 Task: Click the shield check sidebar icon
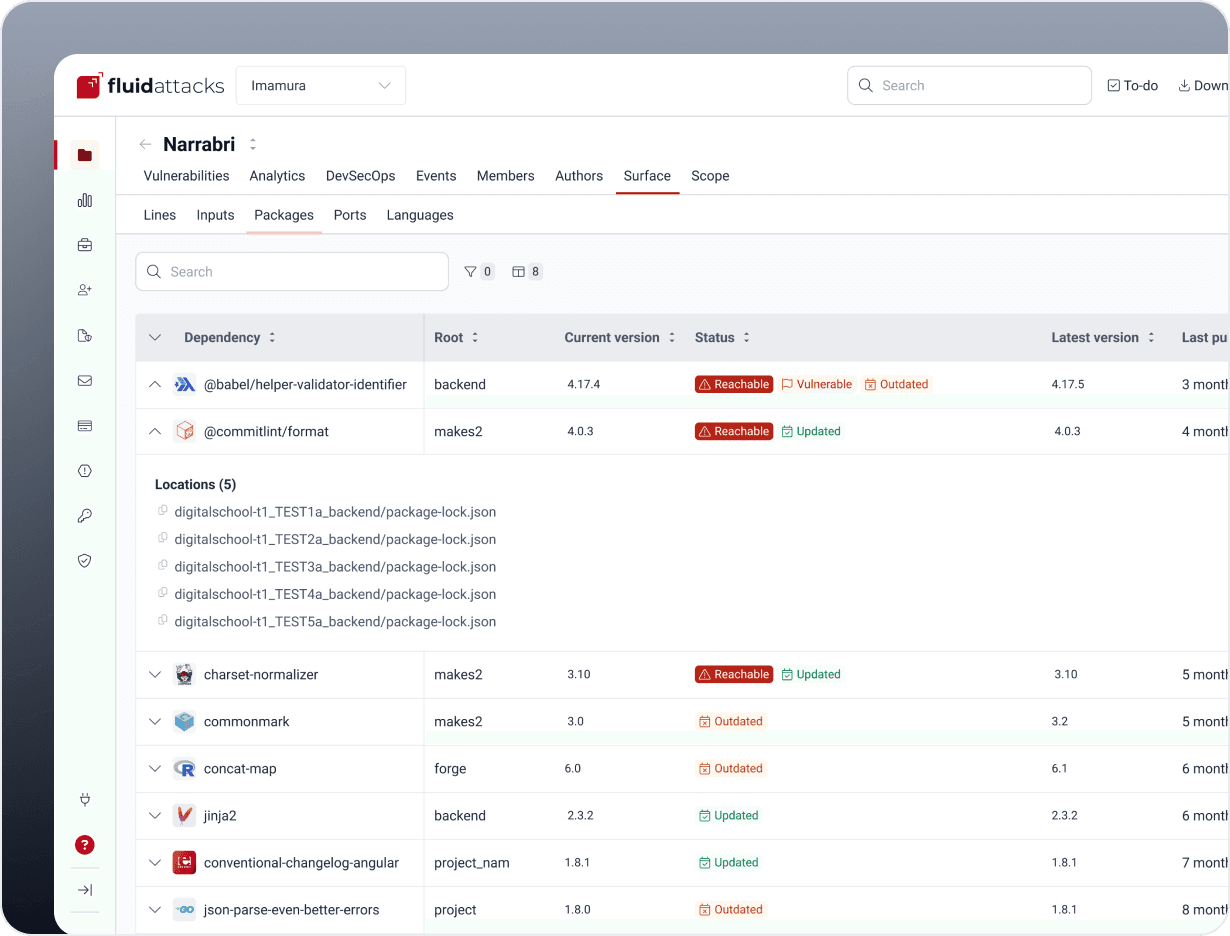point(85,561)
